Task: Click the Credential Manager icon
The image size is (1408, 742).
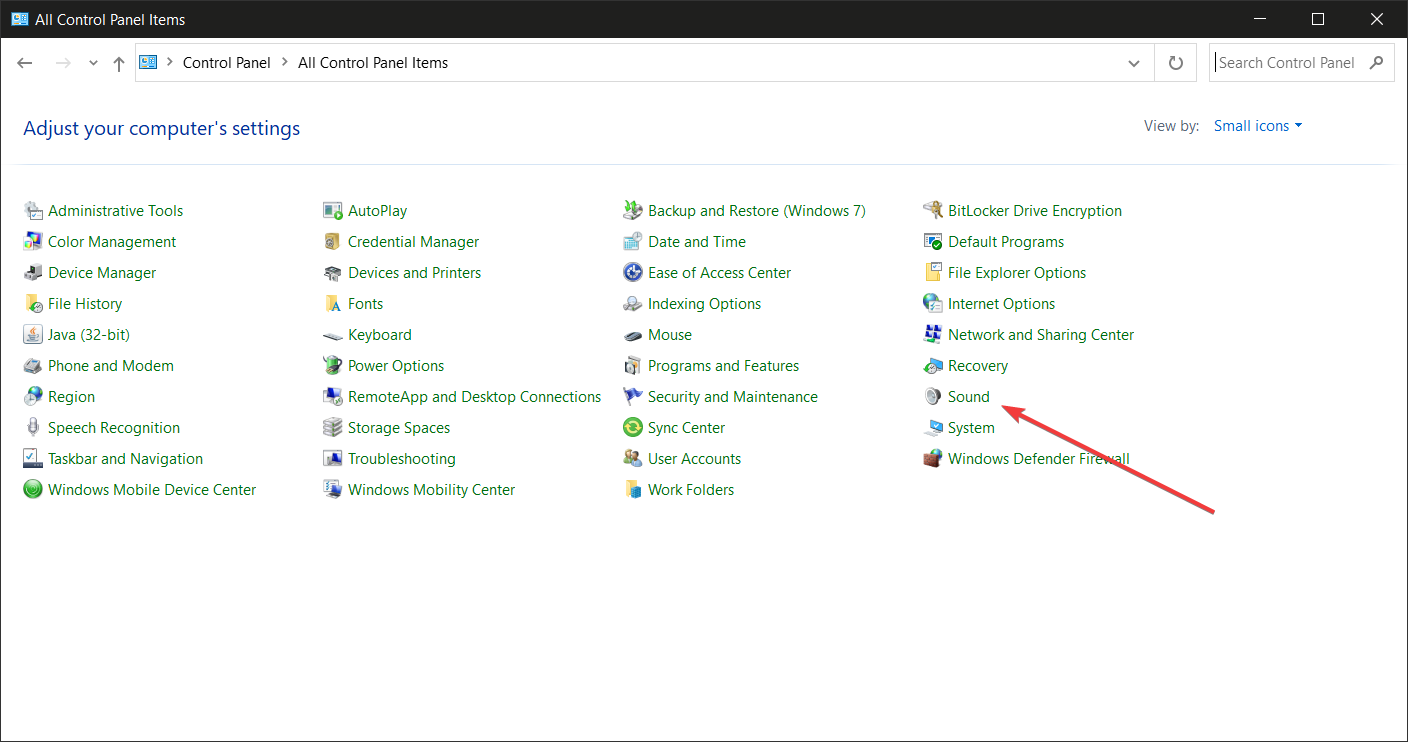Action: (333, 242)
